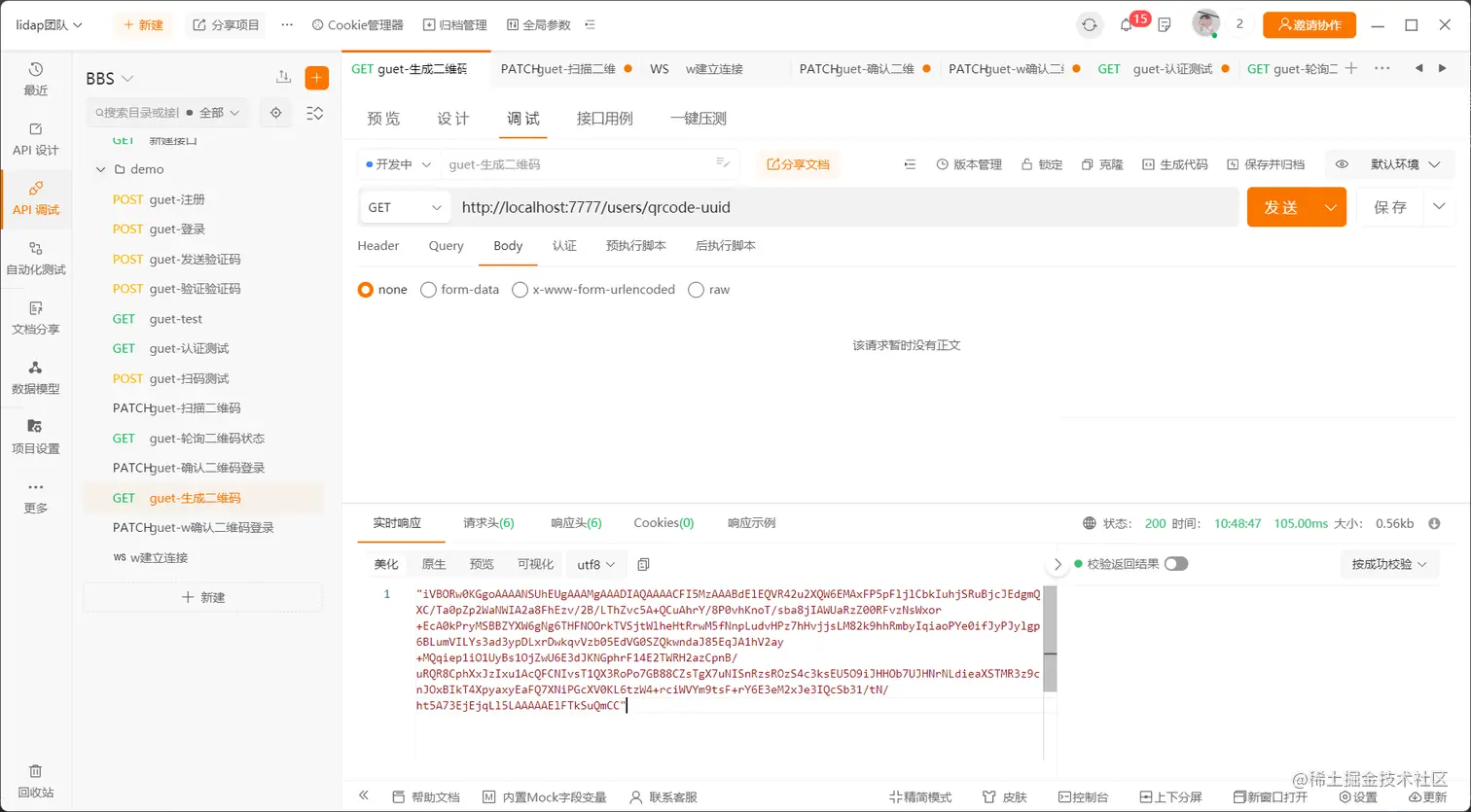
Task: Select the none body type radio
Action: click(x=366, y=290)
